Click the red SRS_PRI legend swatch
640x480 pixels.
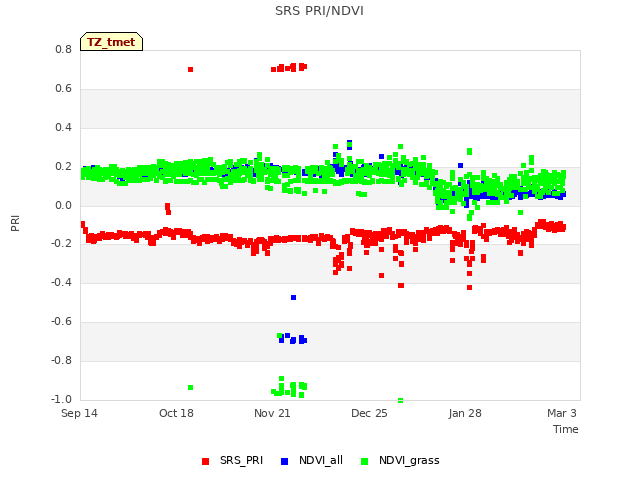(x=205, y=461)
